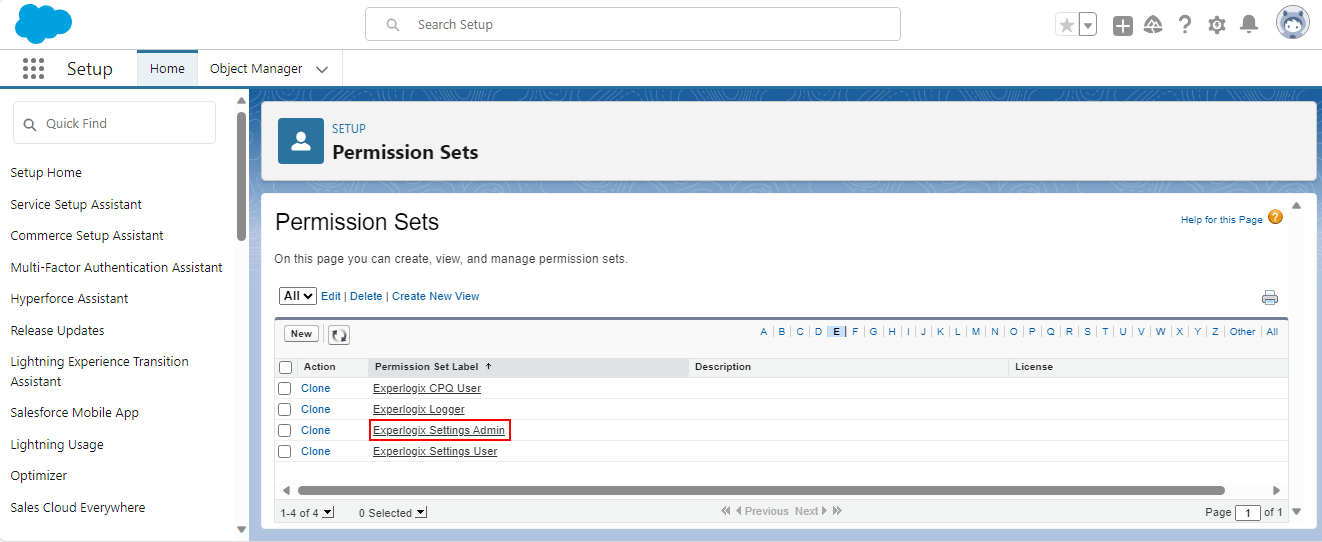Click the printable view printer icon
The height and width of the screenshot is (542, 1322).
pos(1270,297)
